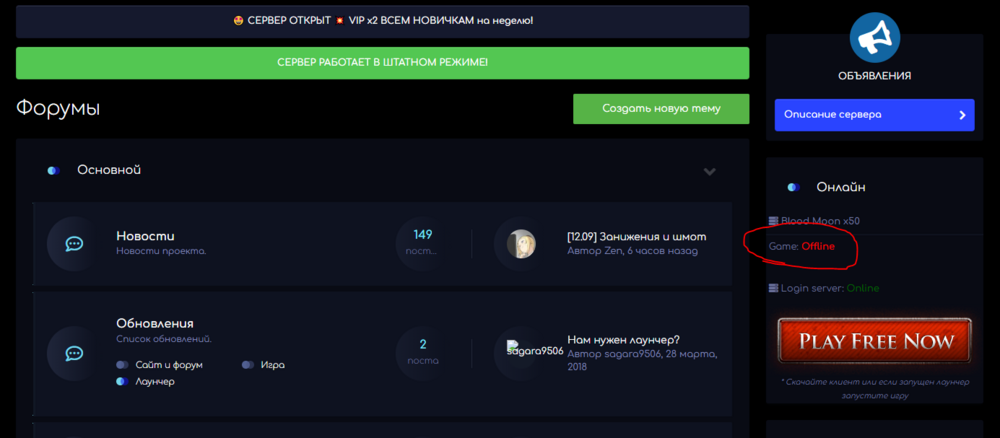Image resolution: width=1000 pixels, height=438 pixels.
Task: Click the server icon beside Login server
Action: [773, 288]
